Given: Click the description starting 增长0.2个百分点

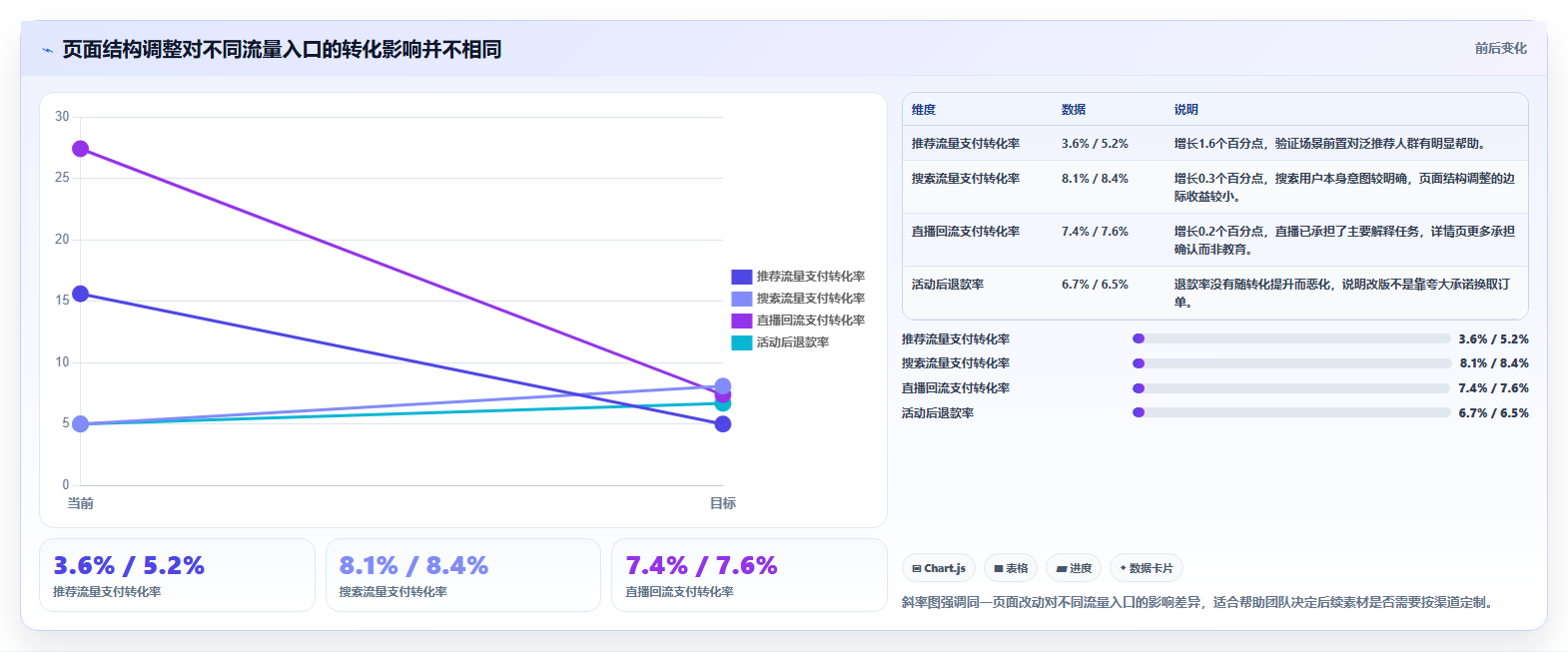Looking at the screenshot, I should (x=1344, y=241).
